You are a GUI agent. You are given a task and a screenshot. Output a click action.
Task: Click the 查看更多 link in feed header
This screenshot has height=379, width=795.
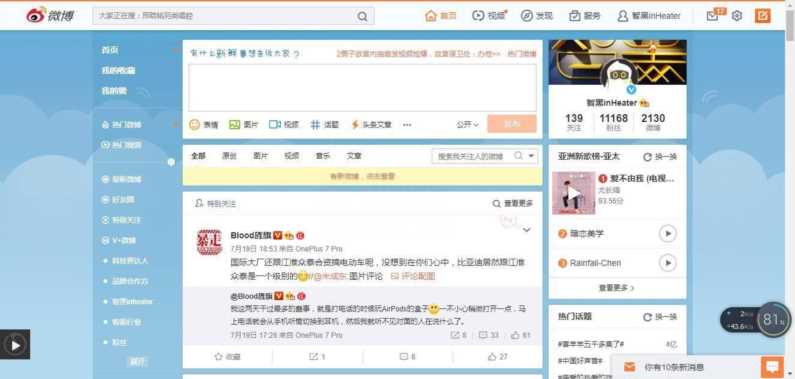pyautogui.click(x=513, y=204)
